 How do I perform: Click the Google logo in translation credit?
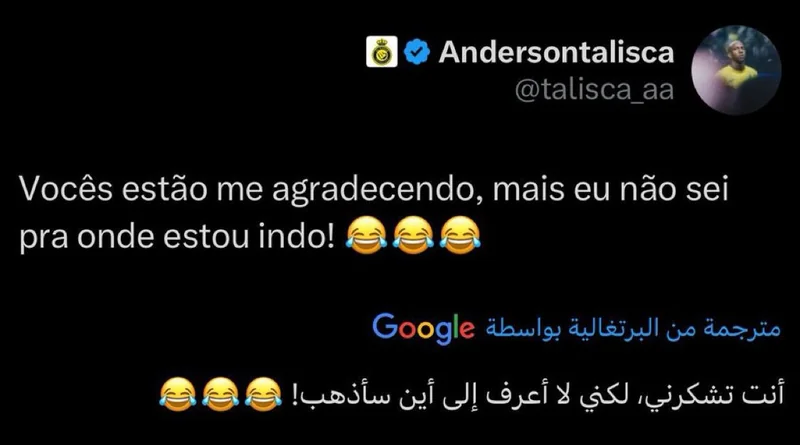pos(423,329)
